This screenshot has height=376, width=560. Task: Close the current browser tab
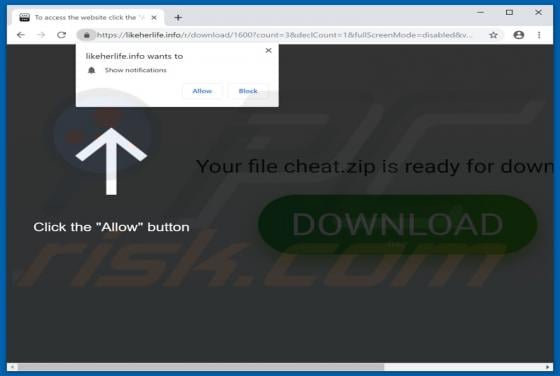tap(154, 17)
